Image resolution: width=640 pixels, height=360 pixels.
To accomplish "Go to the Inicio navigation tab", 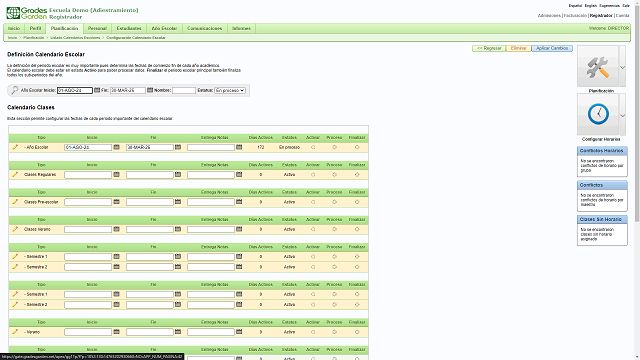I will click(14, 28).
